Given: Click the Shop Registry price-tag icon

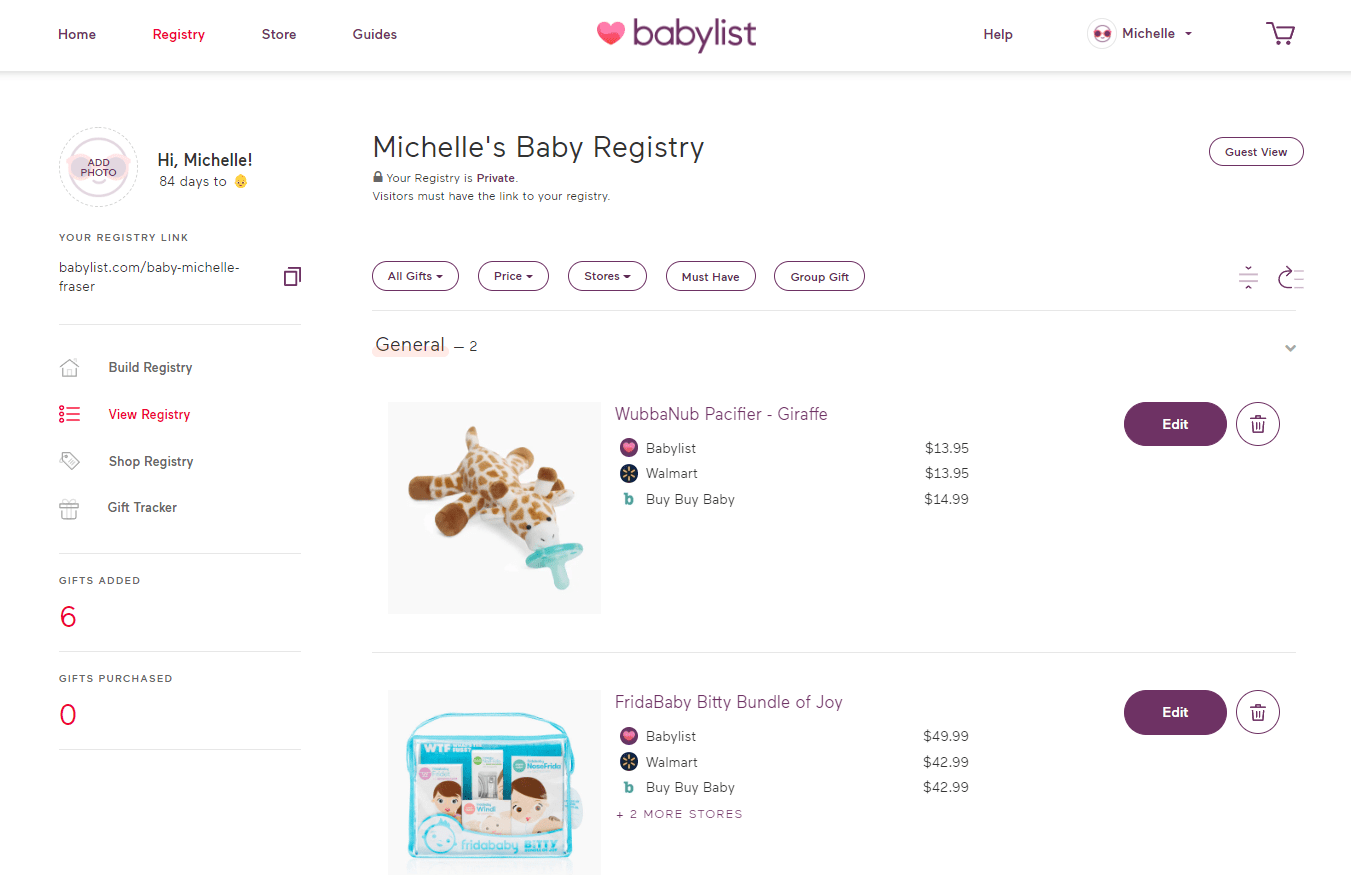Looking at the screenshot, I should pyautogui.click(x=68, y=460).
